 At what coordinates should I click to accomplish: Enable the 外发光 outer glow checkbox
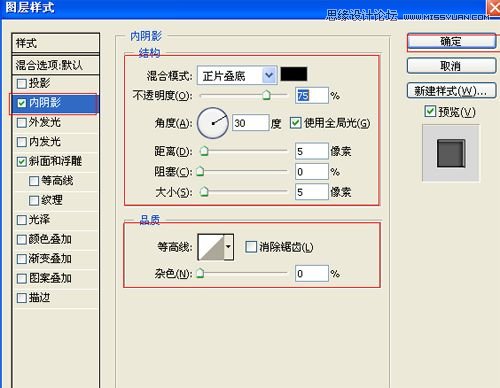click(22, 123)
